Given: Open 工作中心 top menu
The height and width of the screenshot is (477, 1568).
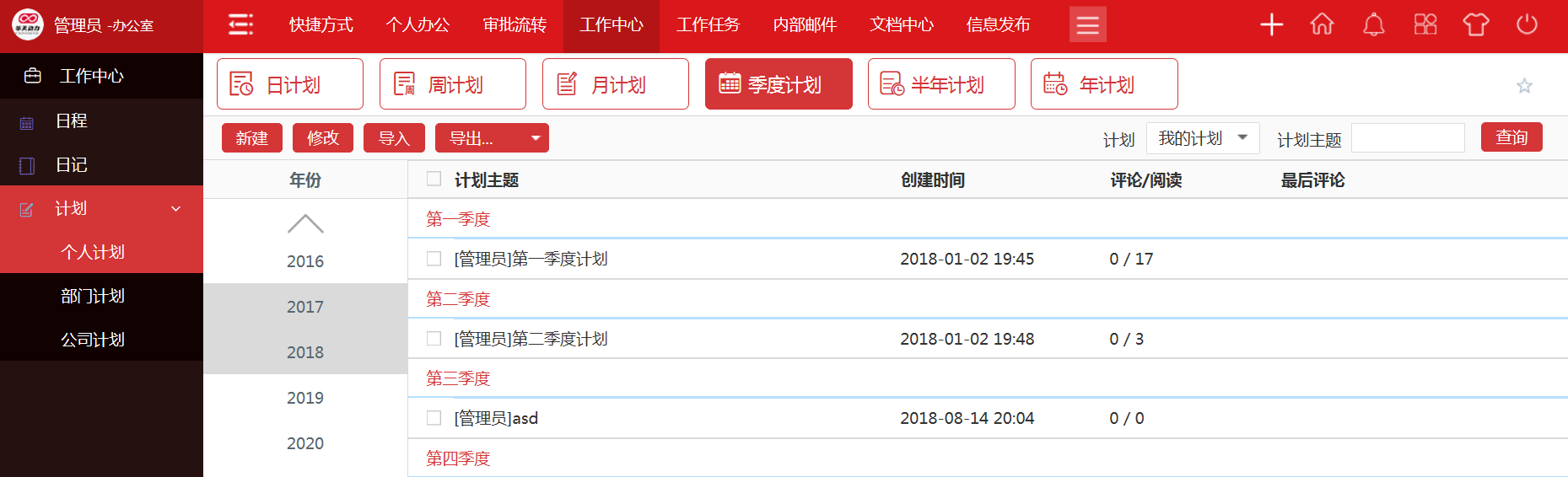Looking at the screenshot, I should pyautogui.click(x=612, y=25).
